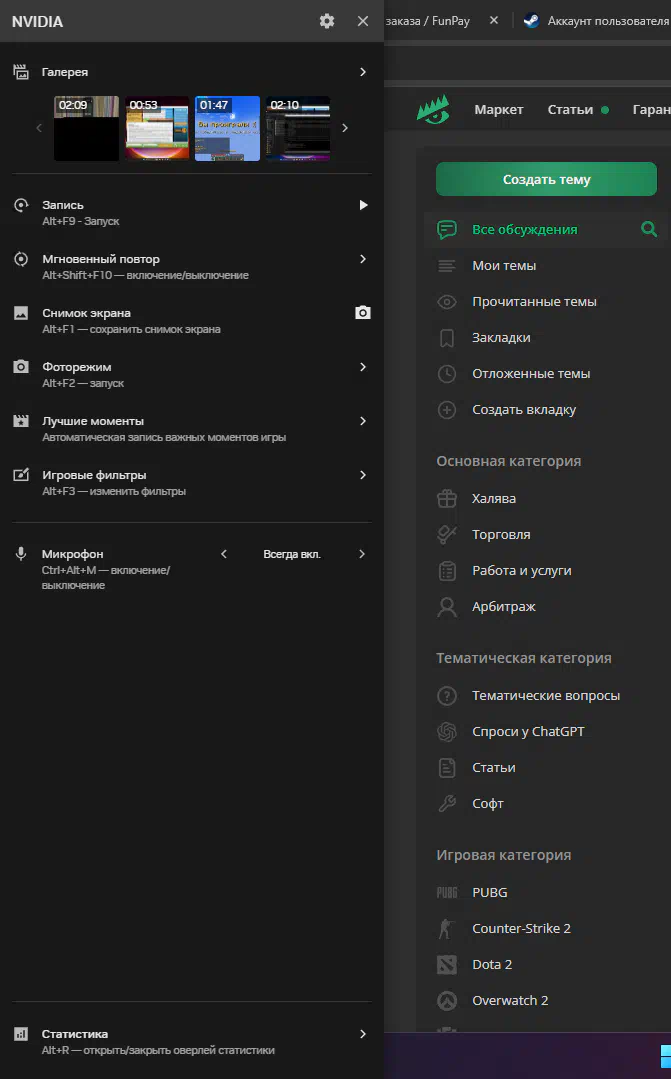Click the Микрофон microphone icon
This screenshot has height=1079, width=671.
click(x=21, y=554)
